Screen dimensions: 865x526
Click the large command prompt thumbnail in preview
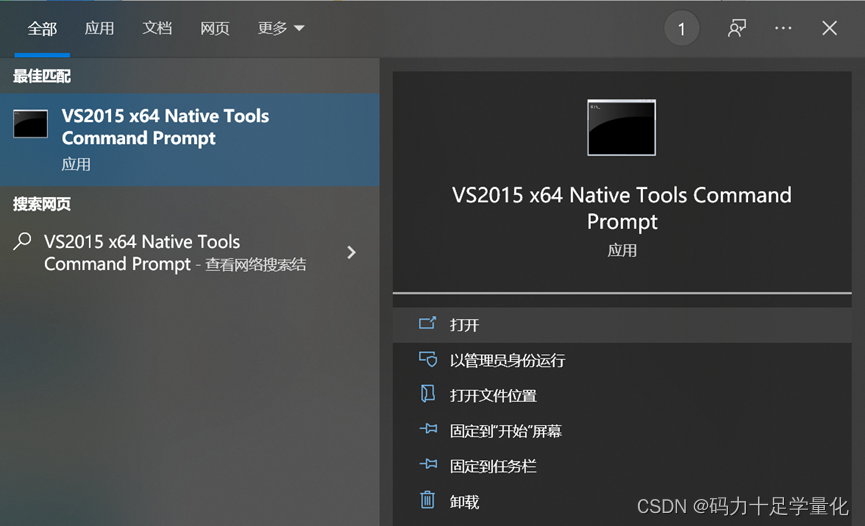pyautogui.click(x=622, y=127)
